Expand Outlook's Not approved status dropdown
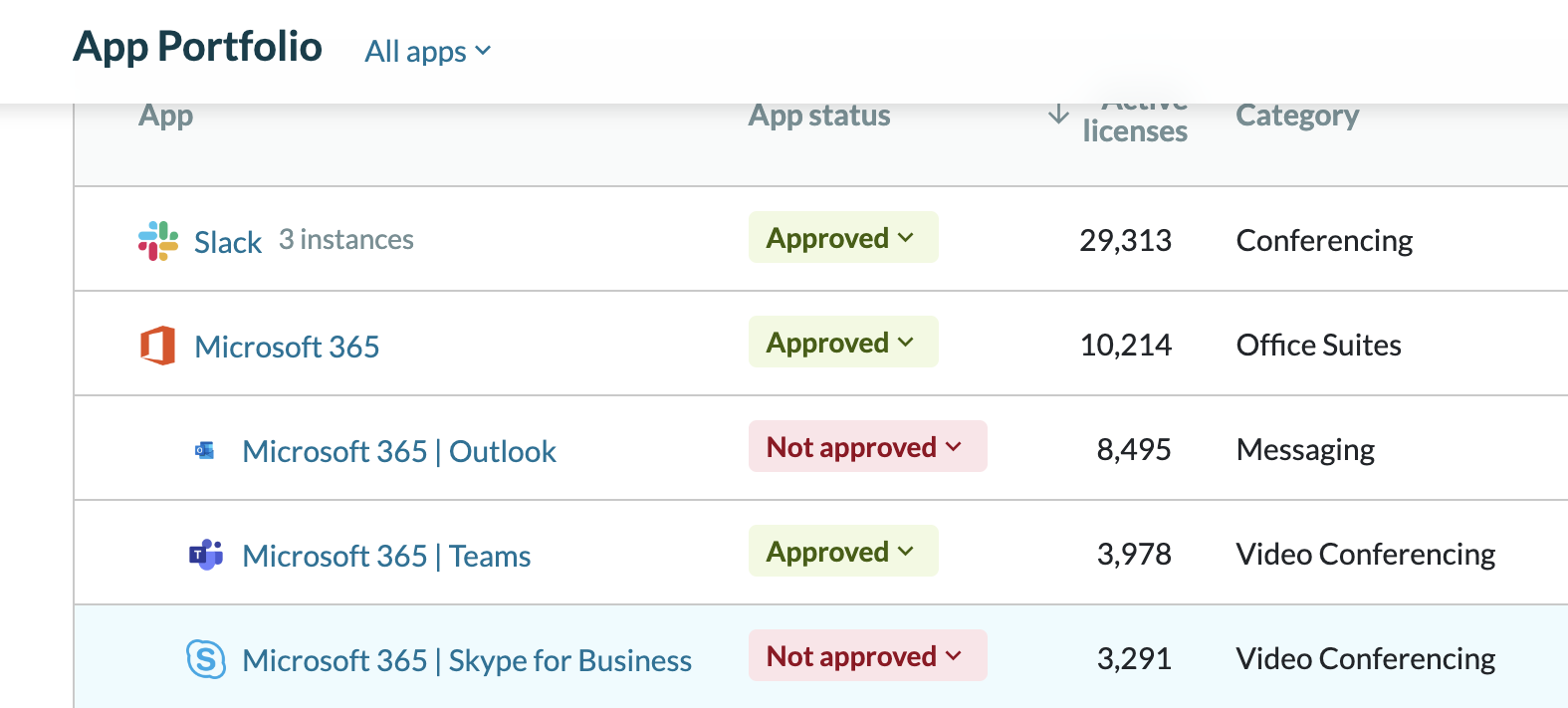 click(x=866, y=447)
